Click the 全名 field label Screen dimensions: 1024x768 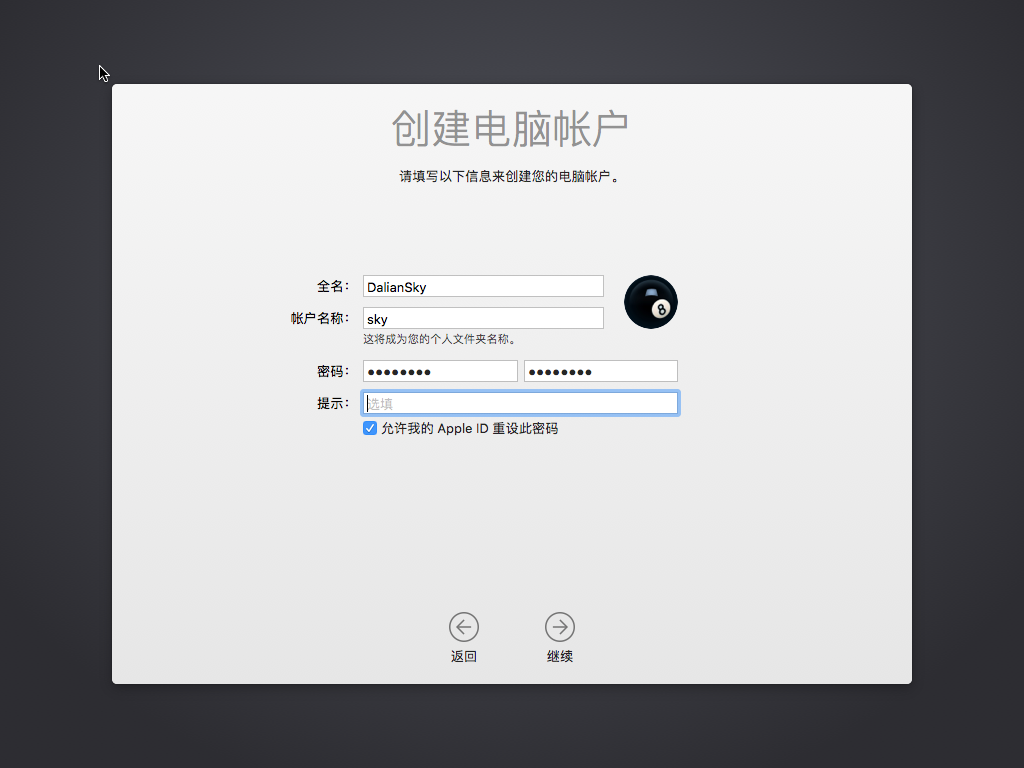point(332,286)
